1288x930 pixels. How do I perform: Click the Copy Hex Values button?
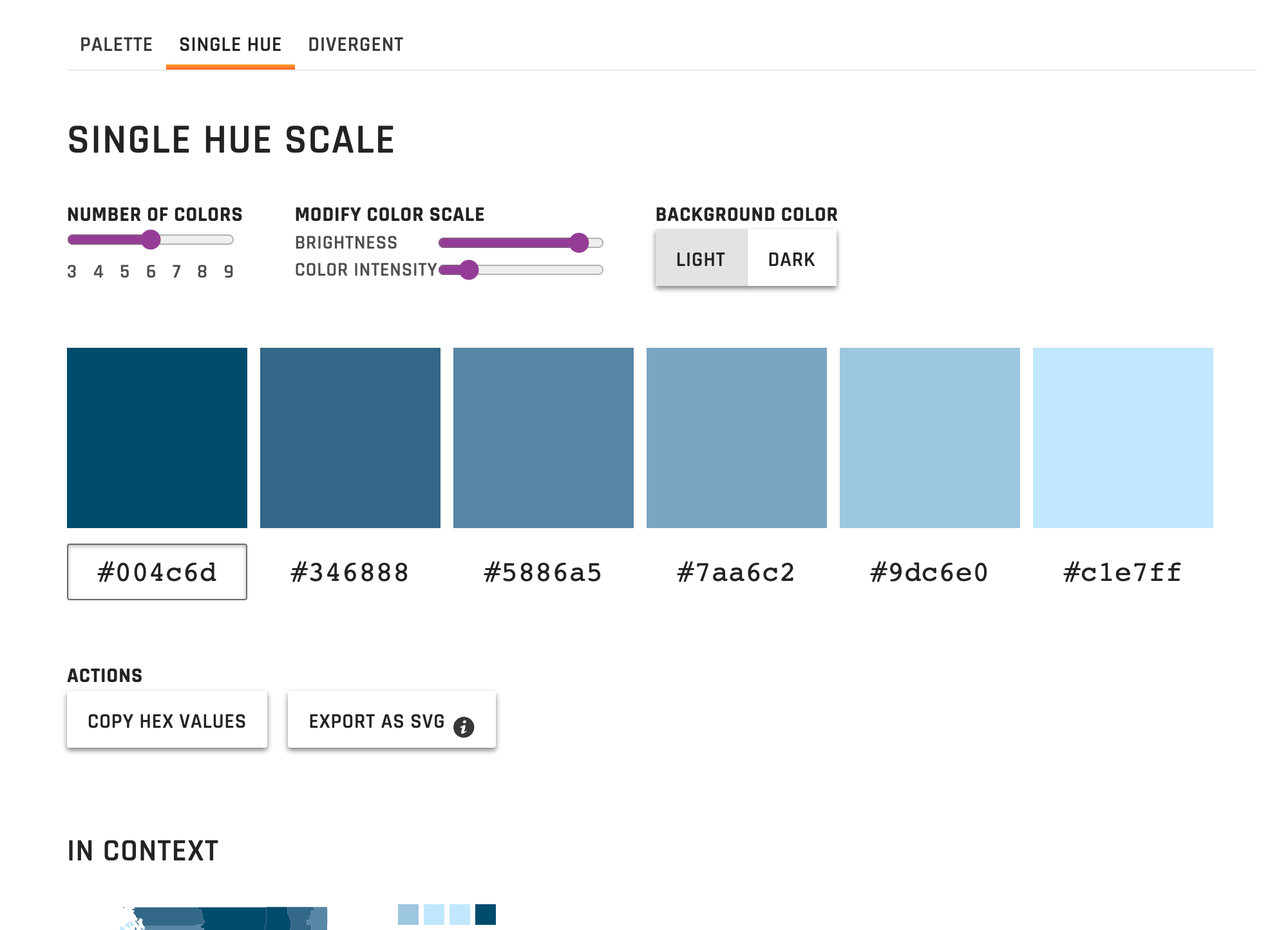point(167,721)
